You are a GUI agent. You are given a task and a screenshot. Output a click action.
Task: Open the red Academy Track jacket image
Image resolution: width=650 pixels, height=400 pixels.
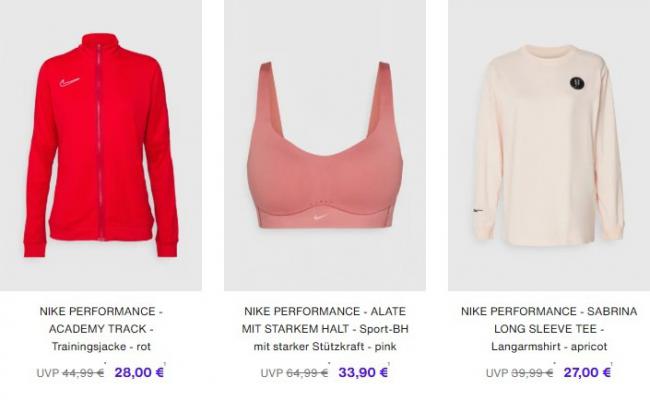[x=101, y=145]
